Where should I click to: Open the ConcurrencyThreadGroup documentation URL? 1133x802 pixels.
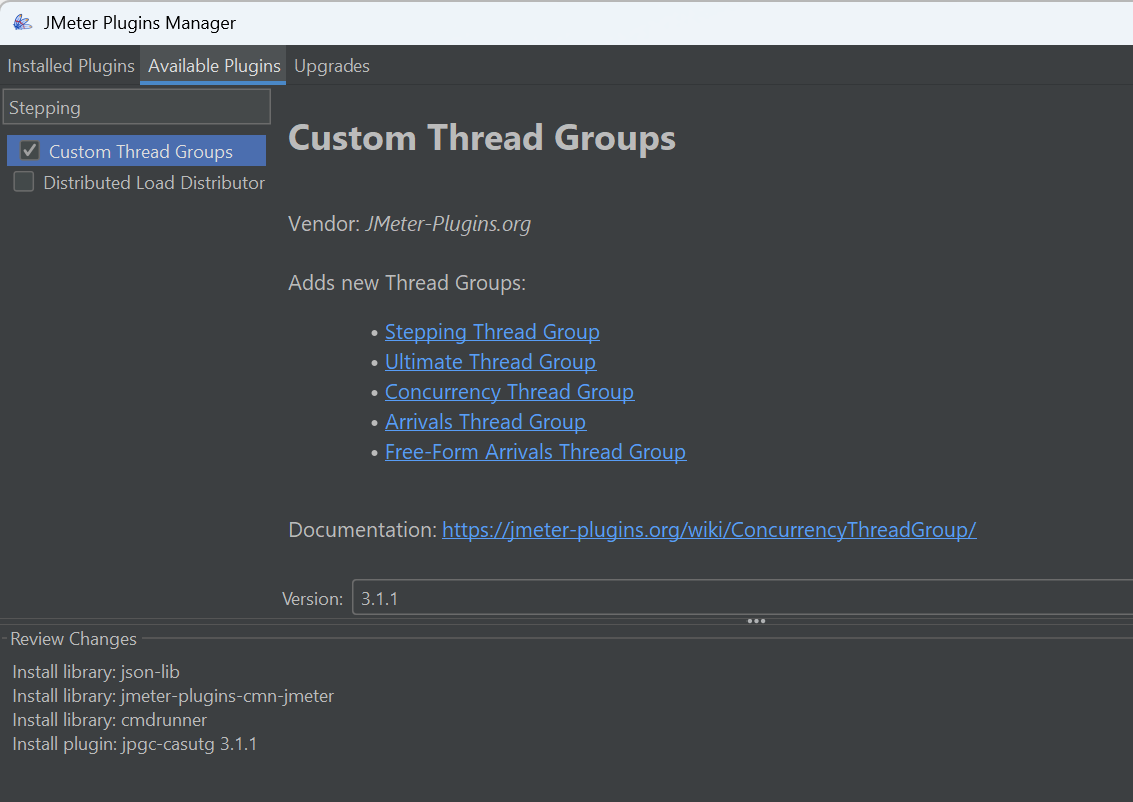pos(709,530)
